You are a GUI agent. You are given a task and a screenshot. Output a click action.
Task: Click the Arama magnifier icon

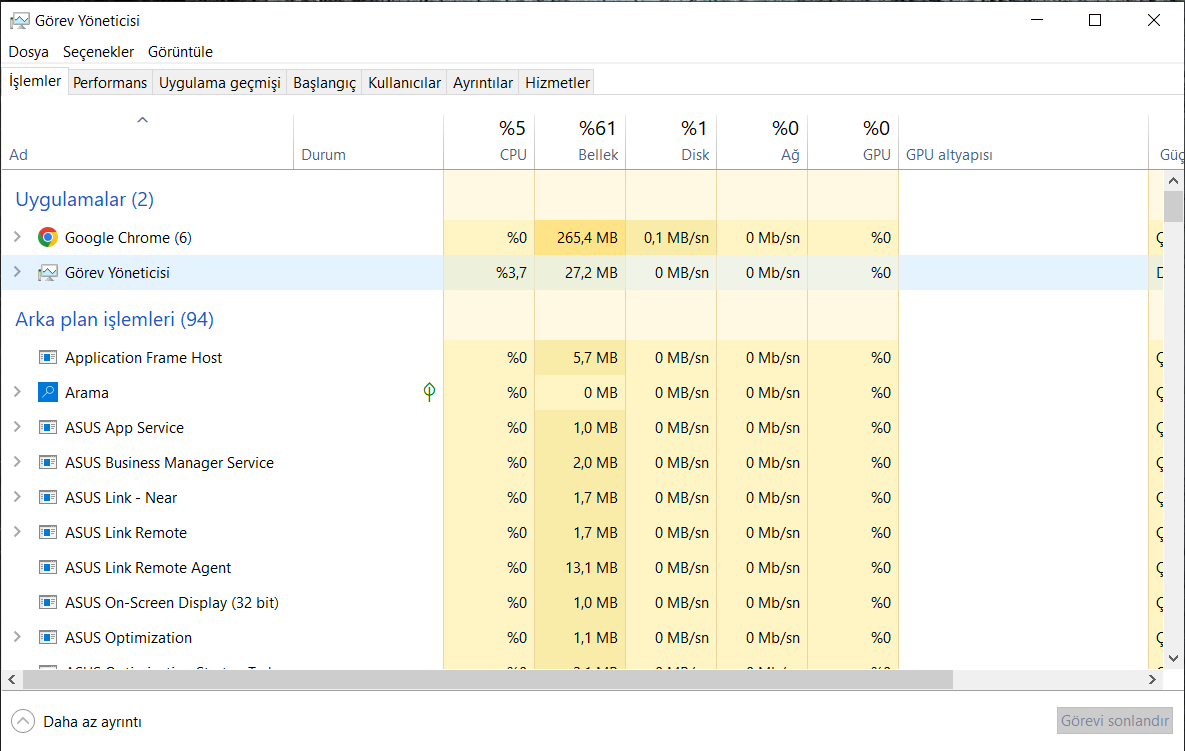point(47,393)
